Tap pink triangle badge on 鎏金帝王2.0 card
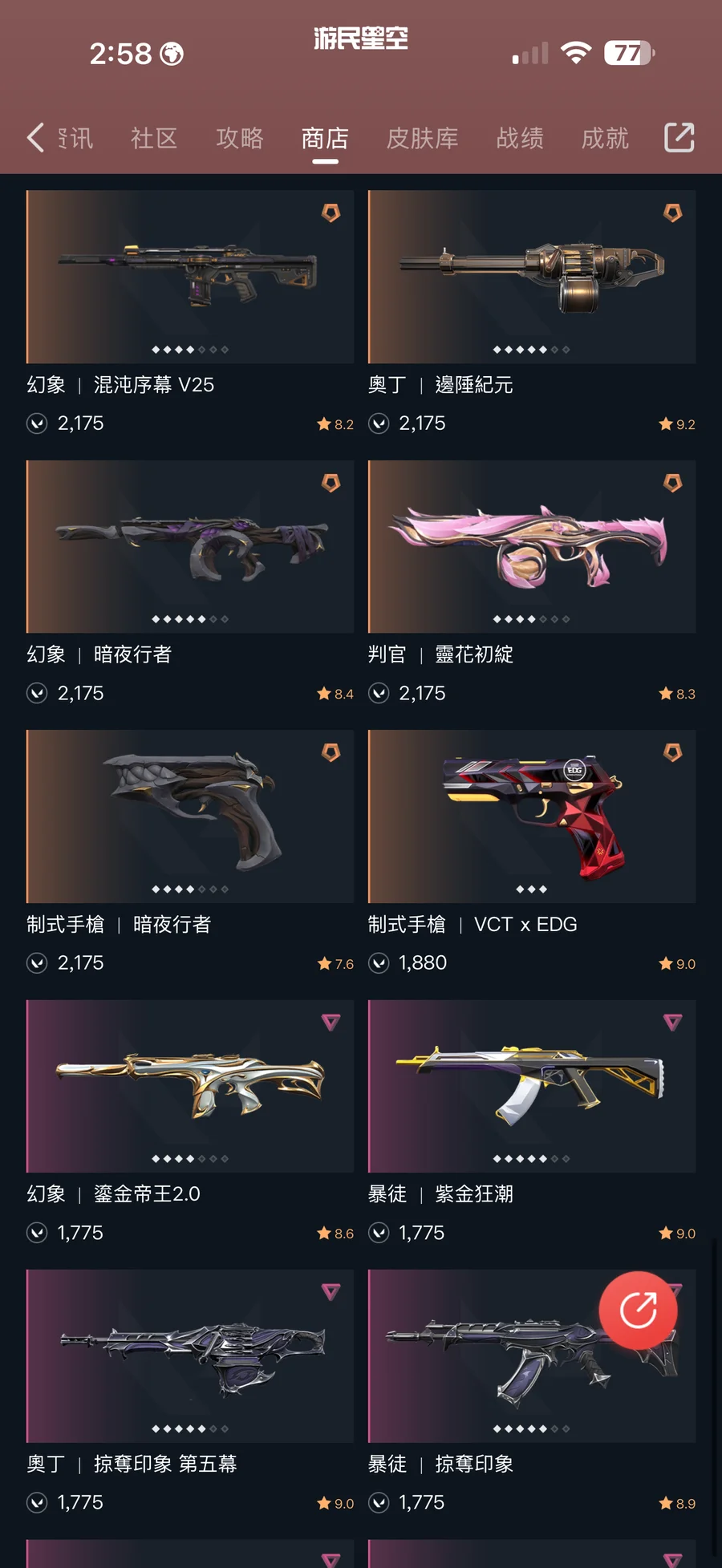Screen dimensions: 722x1568 (331, 1022)
